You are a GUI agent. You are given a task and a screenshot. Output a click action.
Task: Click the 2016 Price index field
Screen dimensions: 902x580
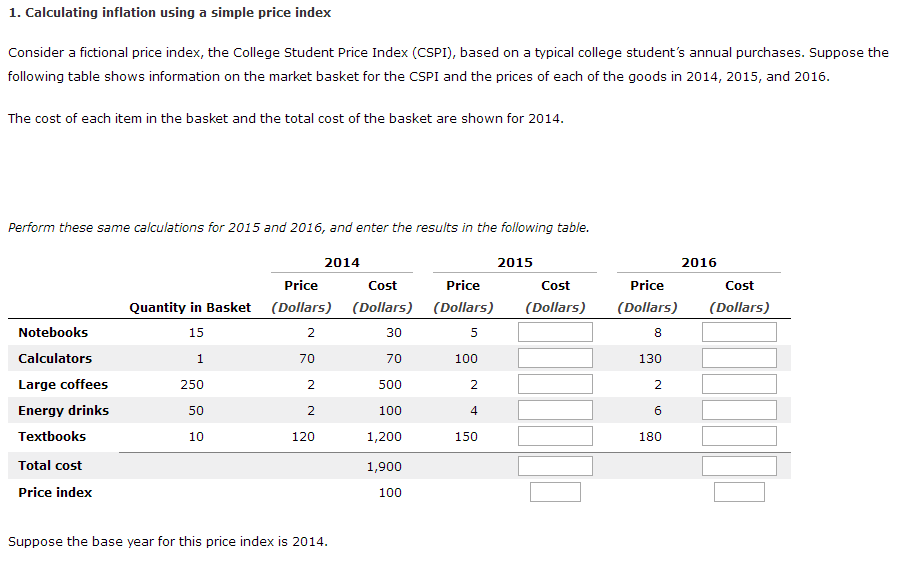point(739,492)
